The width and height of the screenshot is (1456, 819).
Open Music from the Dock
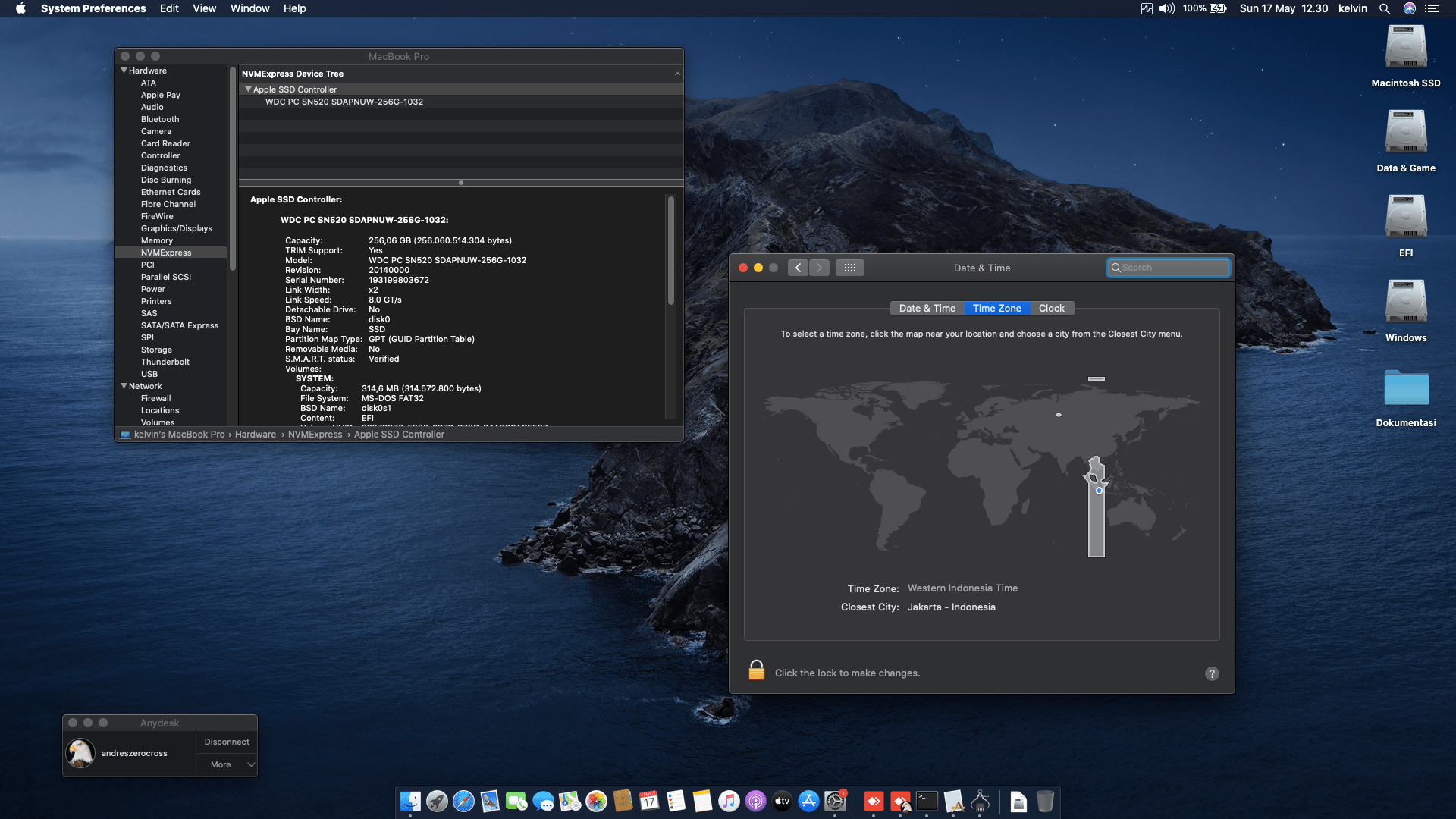[x=729, y=802]
